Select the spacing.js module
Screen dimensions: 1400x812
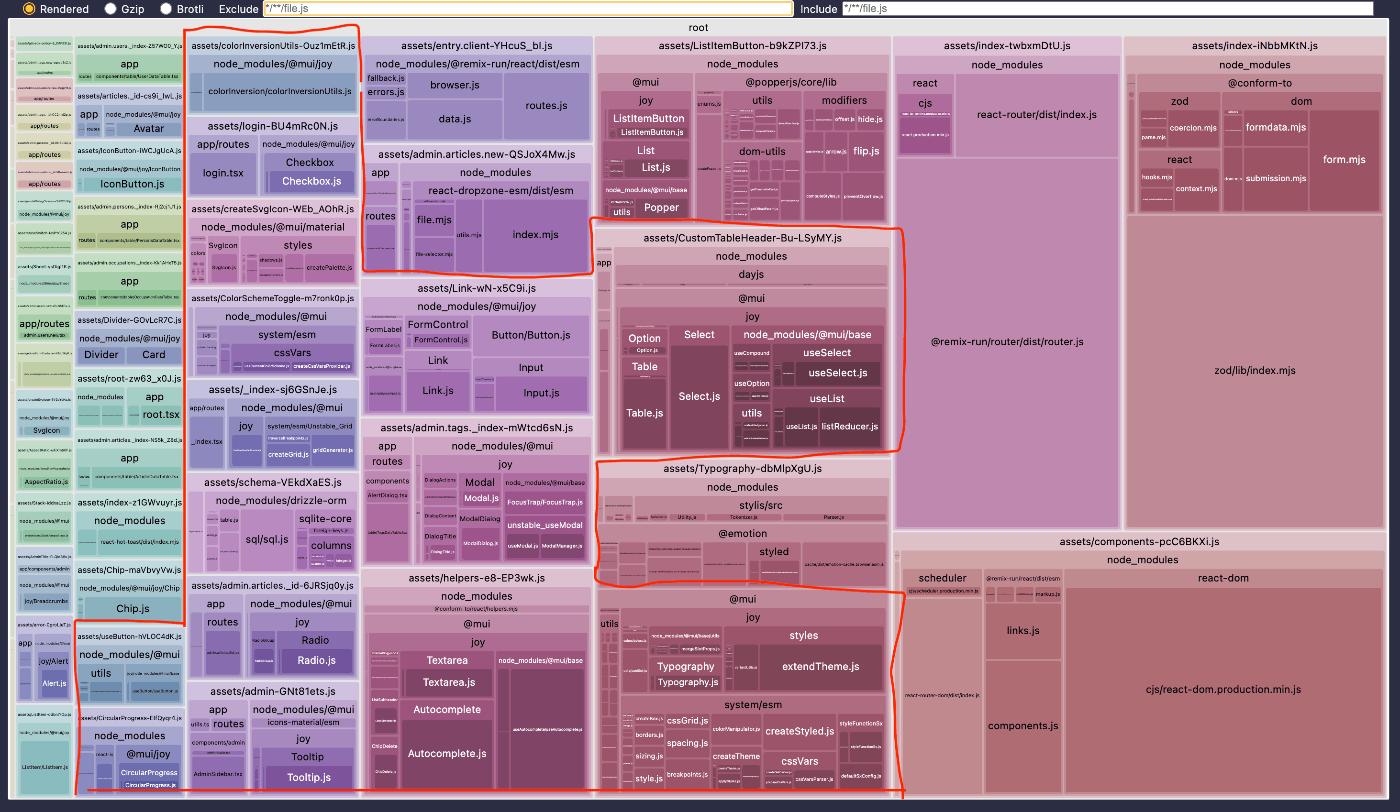click(x=687, y=743)
